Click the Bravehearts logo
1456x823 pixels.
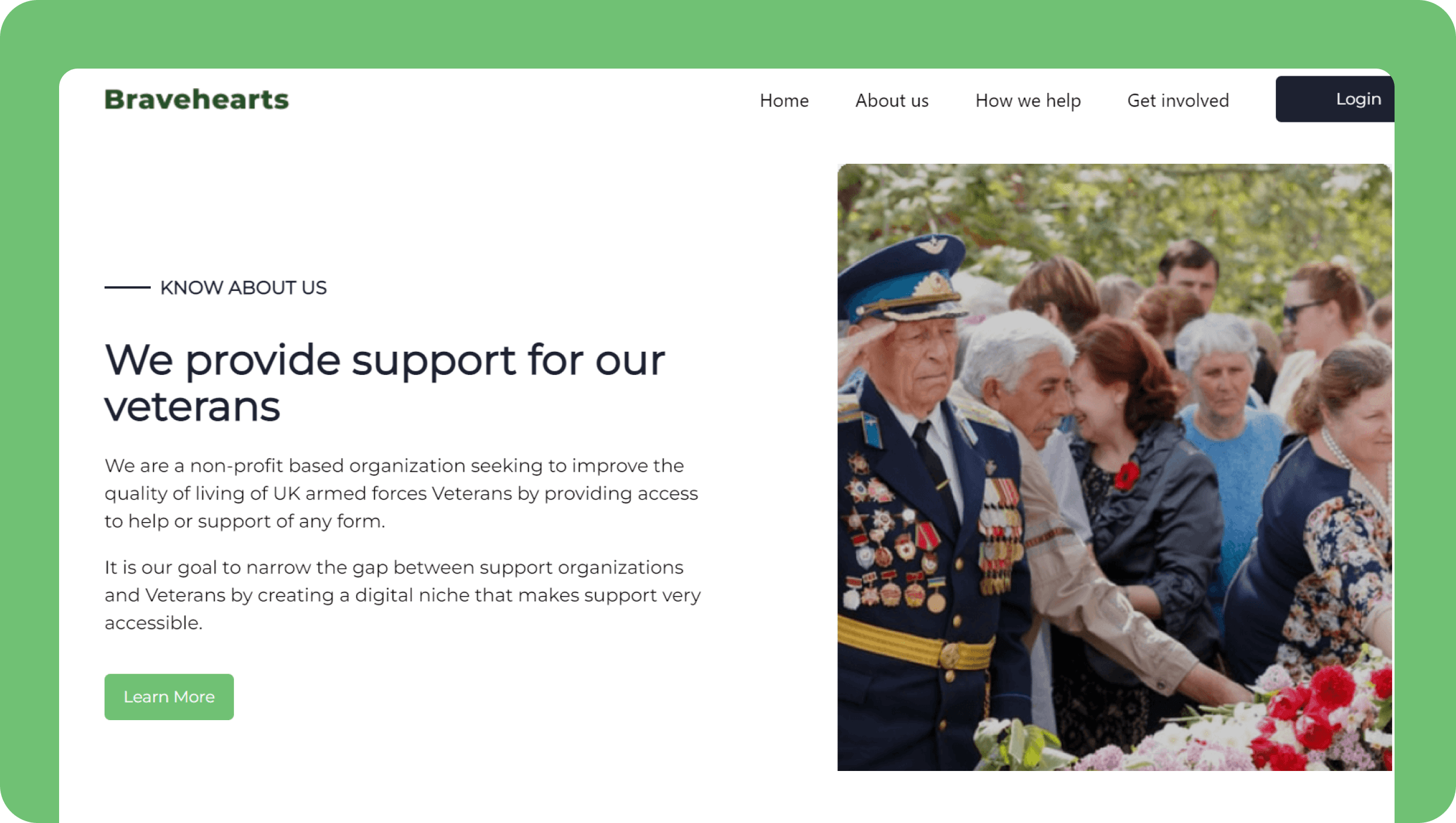[x=197, y=99]
